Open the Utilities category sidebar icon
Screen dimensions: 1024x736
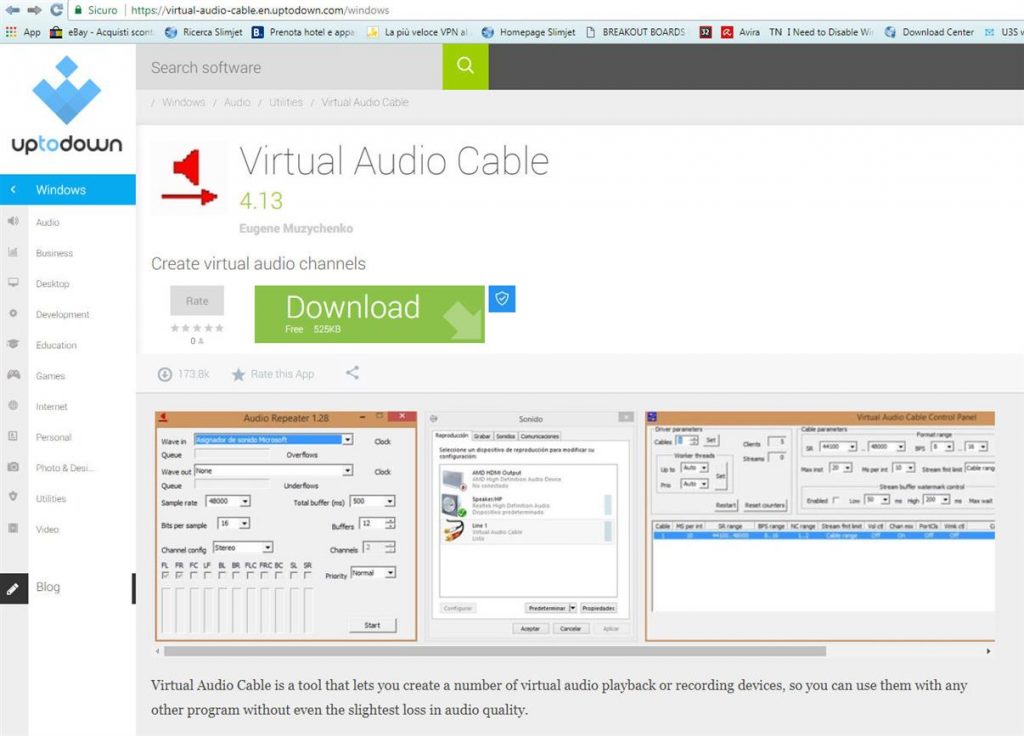pyautogui.click(x=13, y=496)
